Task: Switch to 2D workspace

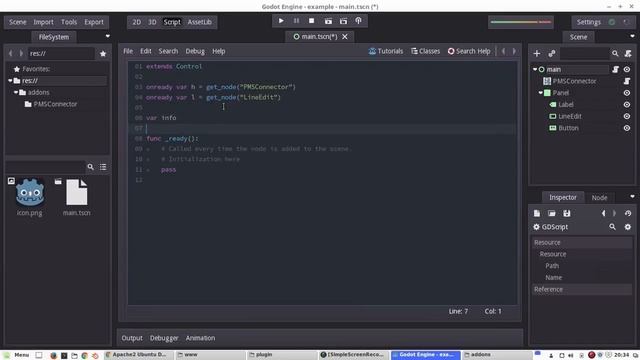Action: (x=136, y=22)
